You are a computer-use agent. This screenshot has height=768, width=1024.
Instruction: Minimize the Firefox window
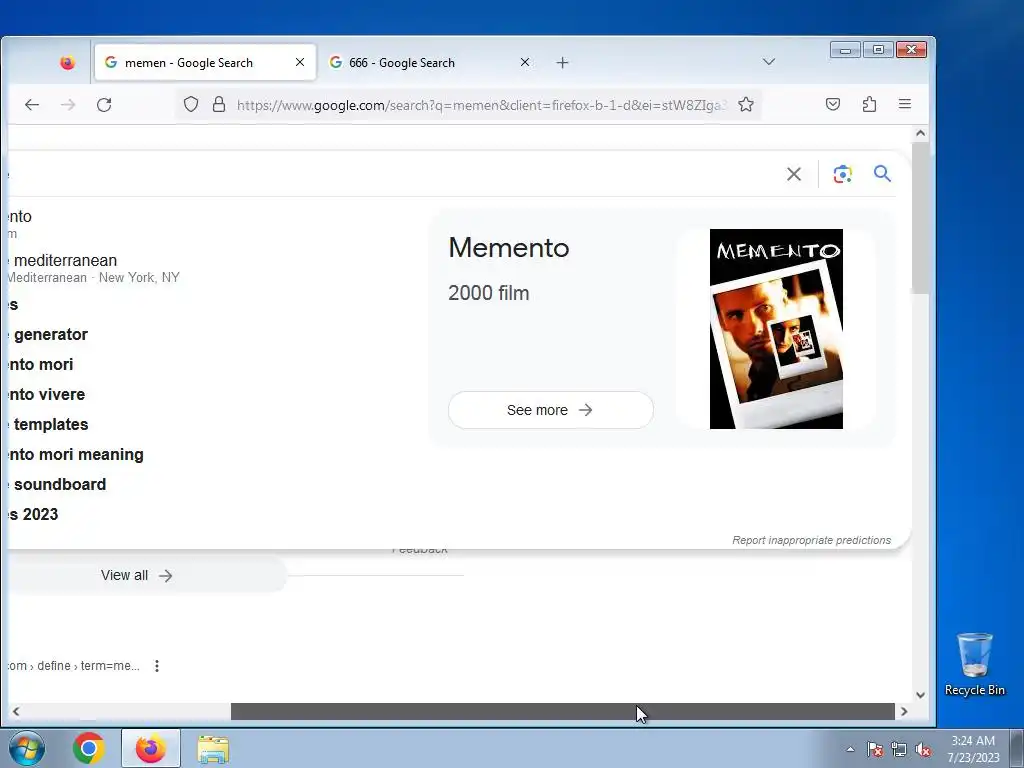tap(845, 50)
